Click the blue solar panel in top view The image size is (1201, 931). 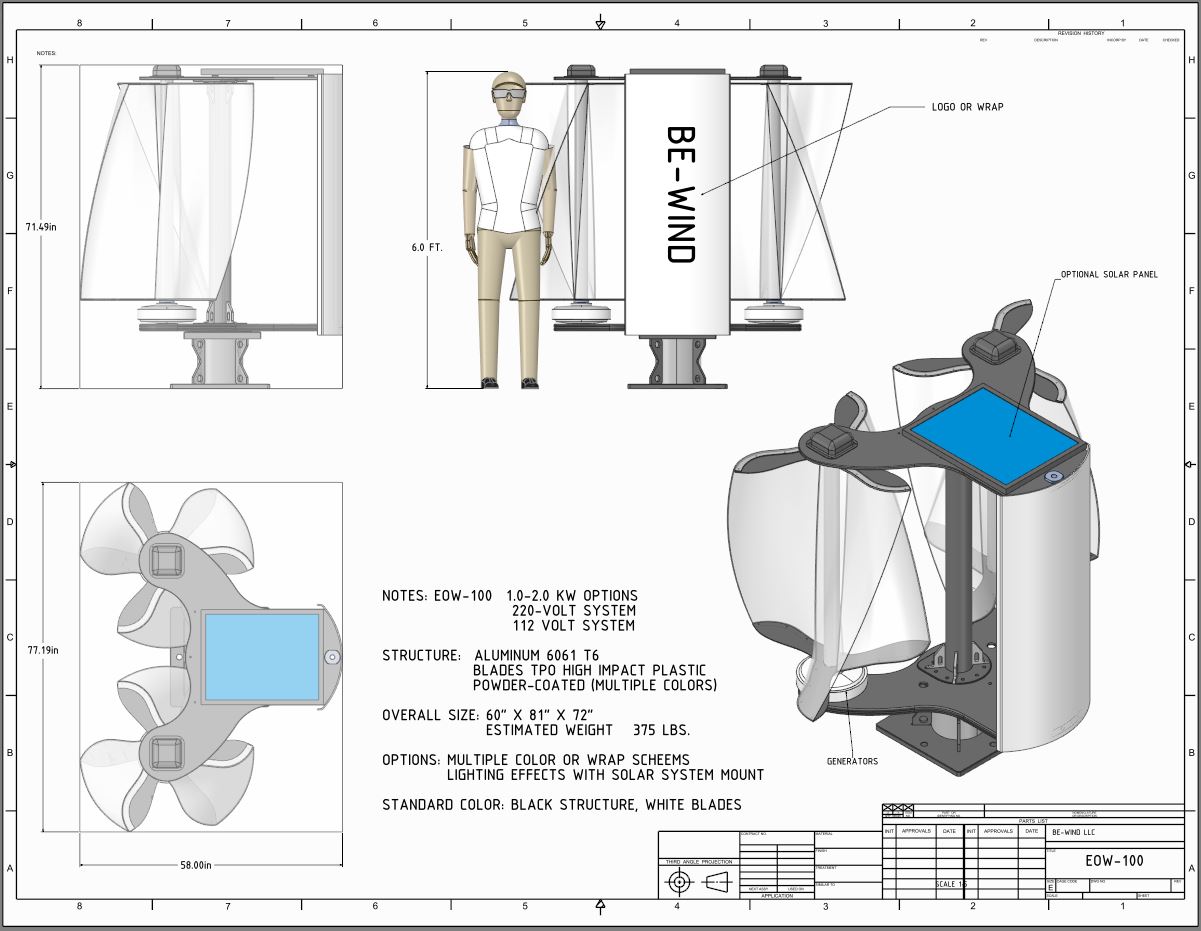click(262, 657)
